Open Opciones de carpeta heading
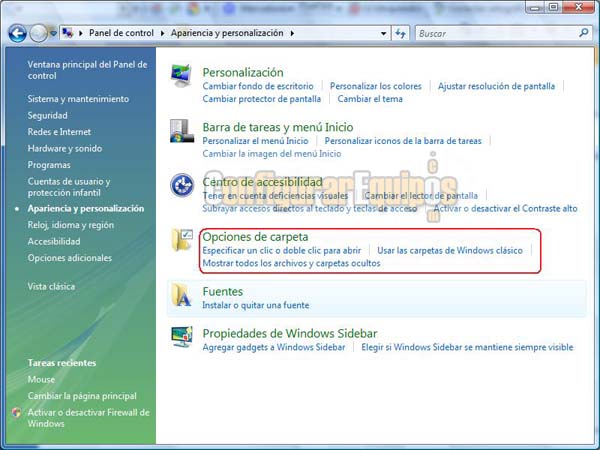The width and height of the screenshot is (600, 450). click(x=255, y=237)
